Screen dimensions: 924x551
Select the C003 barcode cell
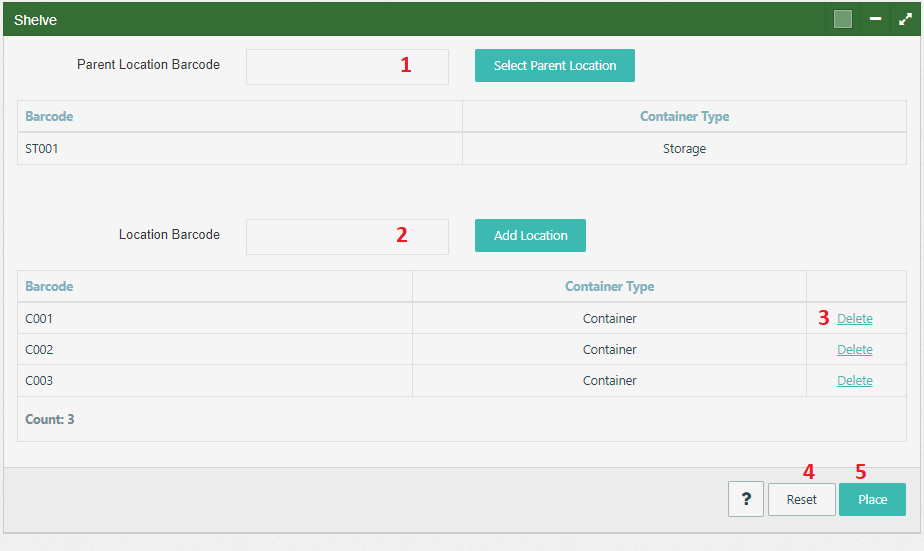tap(215, 381)
